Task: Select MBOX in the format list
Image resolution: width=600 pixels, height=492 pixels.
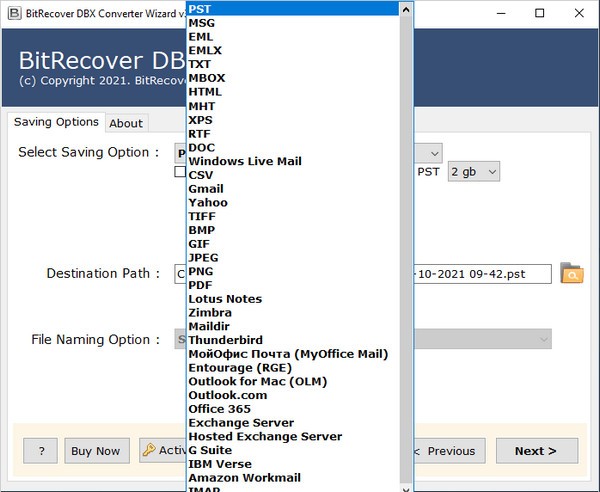Action: click(206, 78)
